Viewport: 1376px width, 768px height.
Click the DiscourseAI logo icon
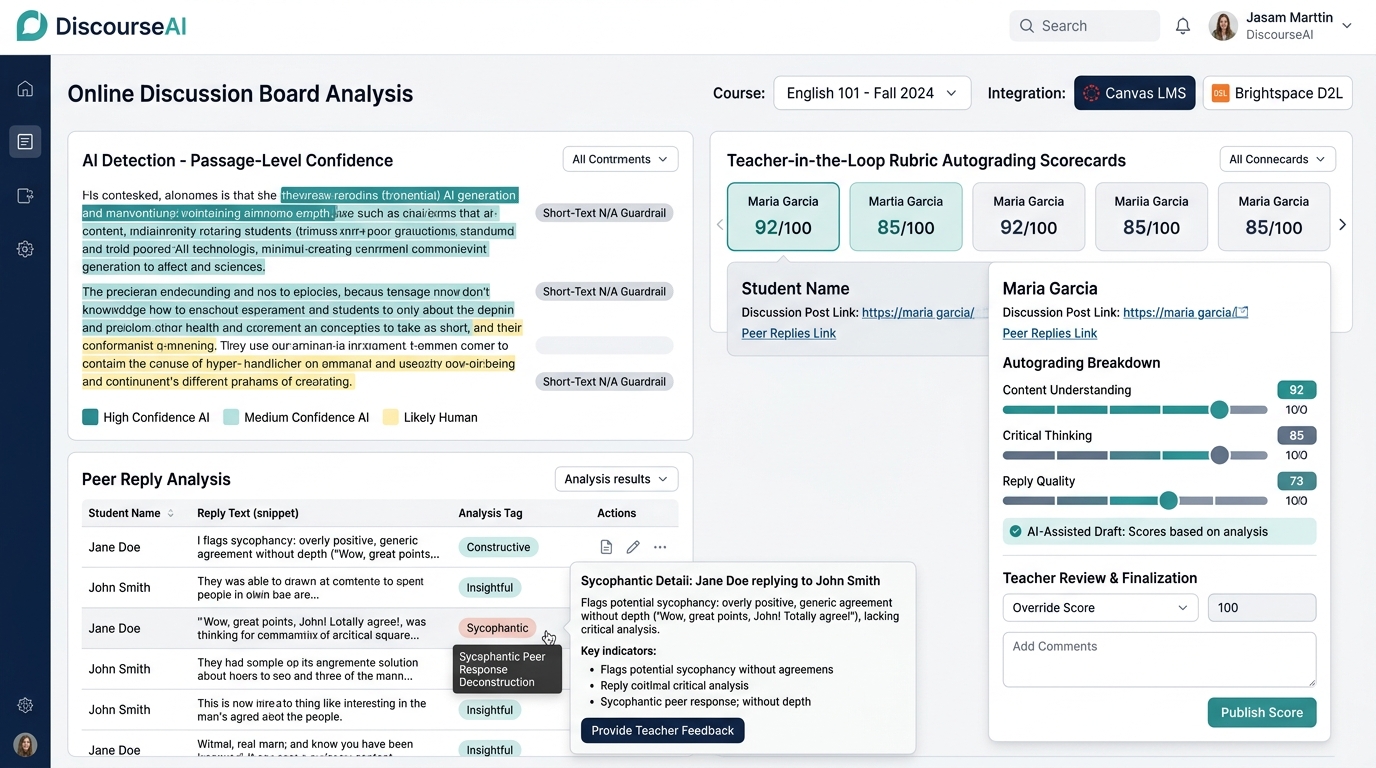click(x=32, y=26)
